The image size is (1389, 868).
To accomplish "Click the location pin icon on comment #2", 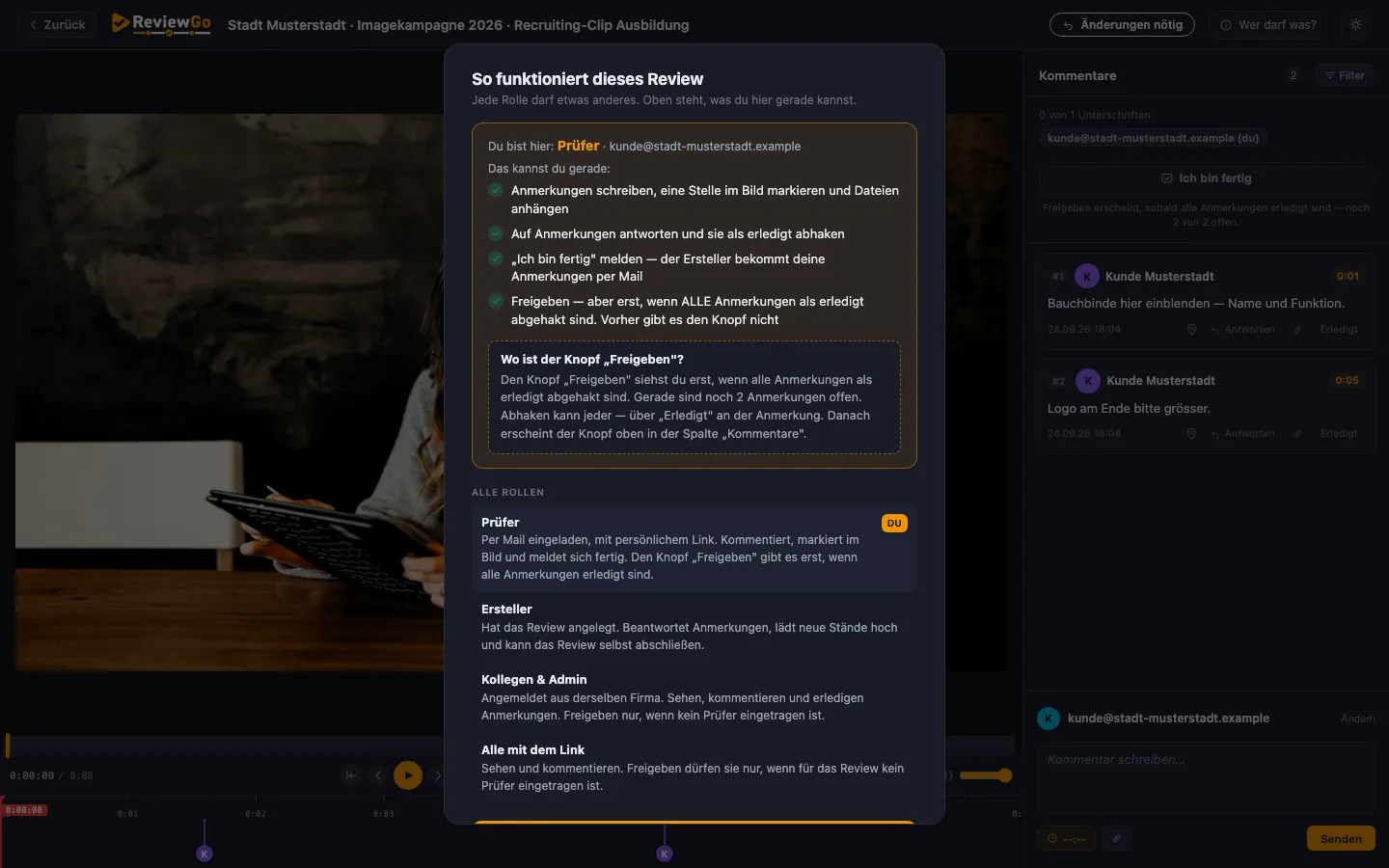I will click(1191, 434).
